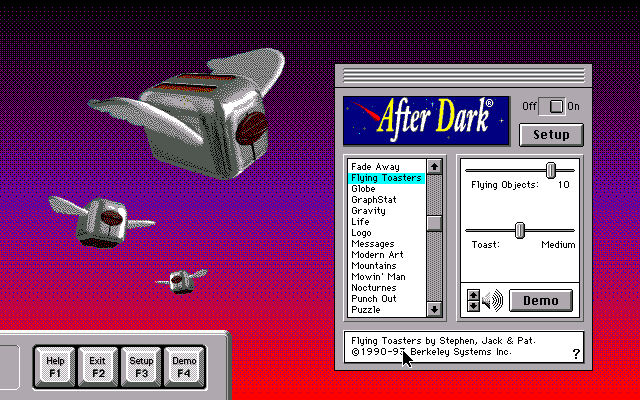Choose the Globe screensaver module
Image resolution: width=640 pixels, height=400 pixels.
point(386,189)
